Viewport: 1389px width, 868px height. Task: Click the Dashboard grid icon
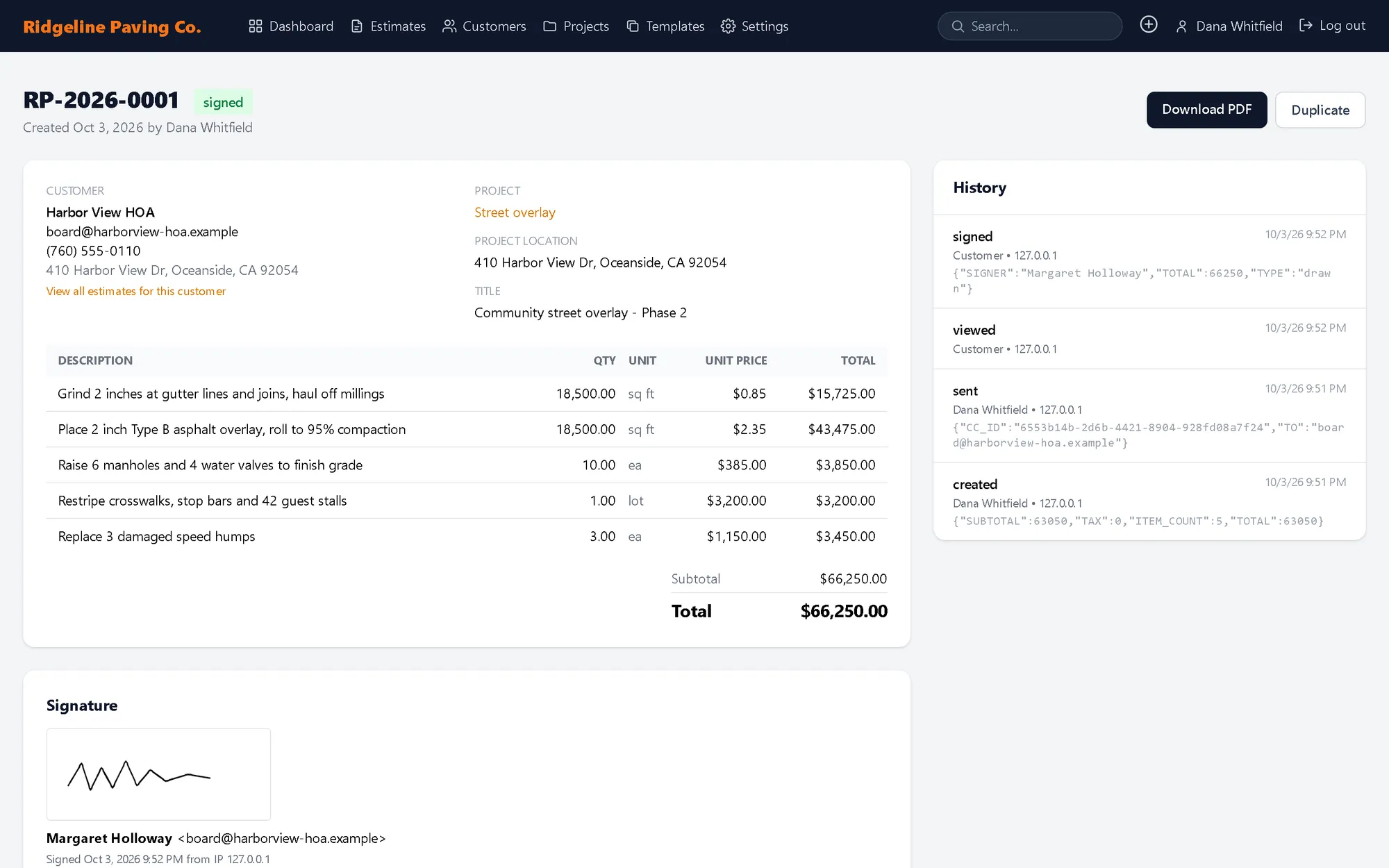click(x=255, y=26)
